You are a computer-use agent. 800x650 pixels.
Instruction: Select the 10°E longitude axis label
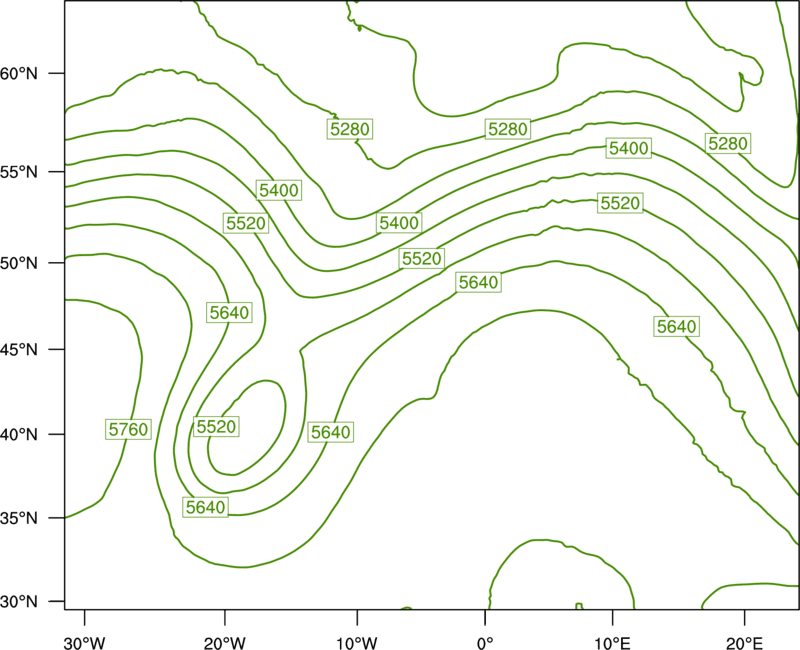(612, 643)
